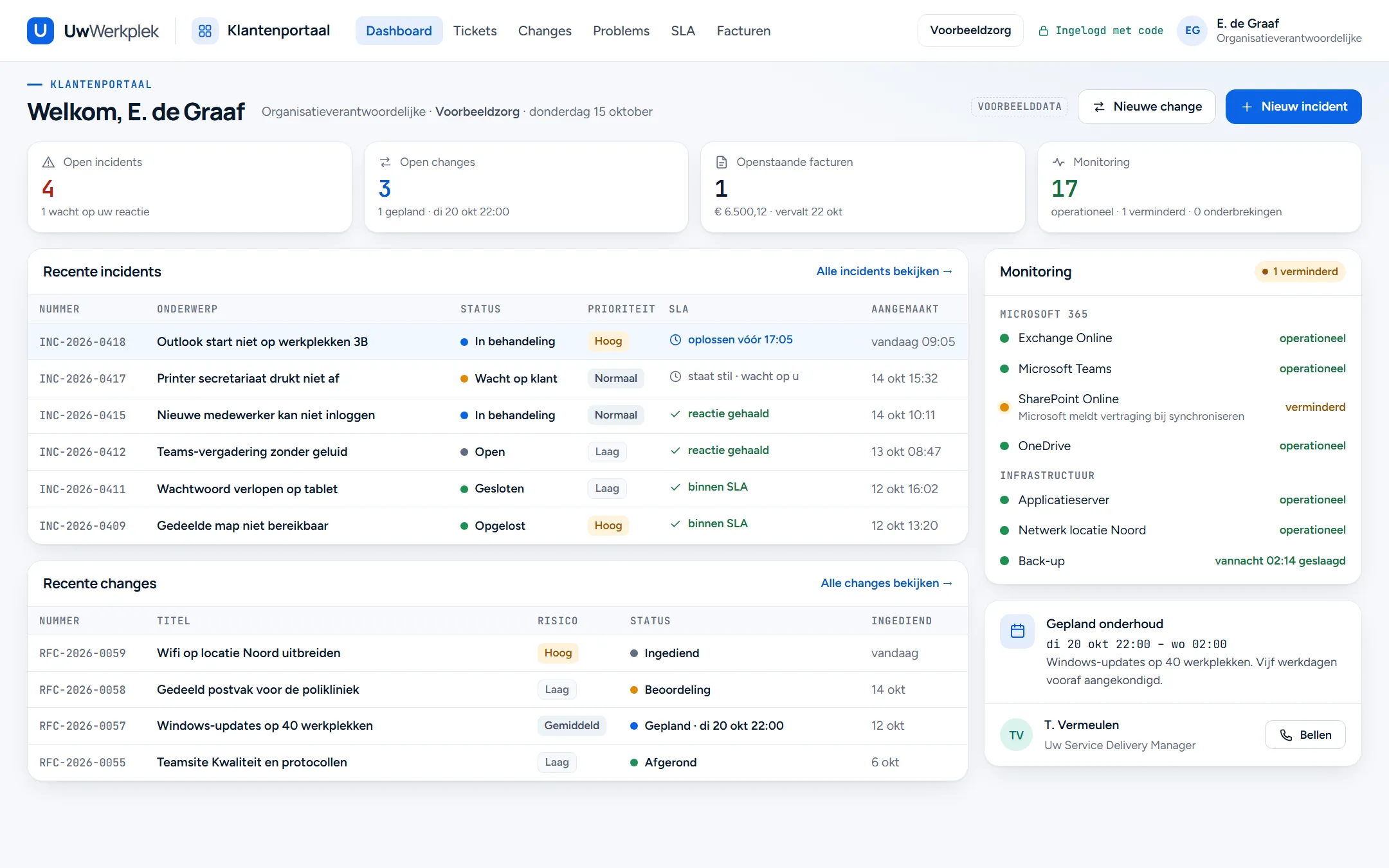Screen dimensions: 1389x868
Task: Click the 1 verminderd monitoring badge
Action: [x=1300, y=271]
